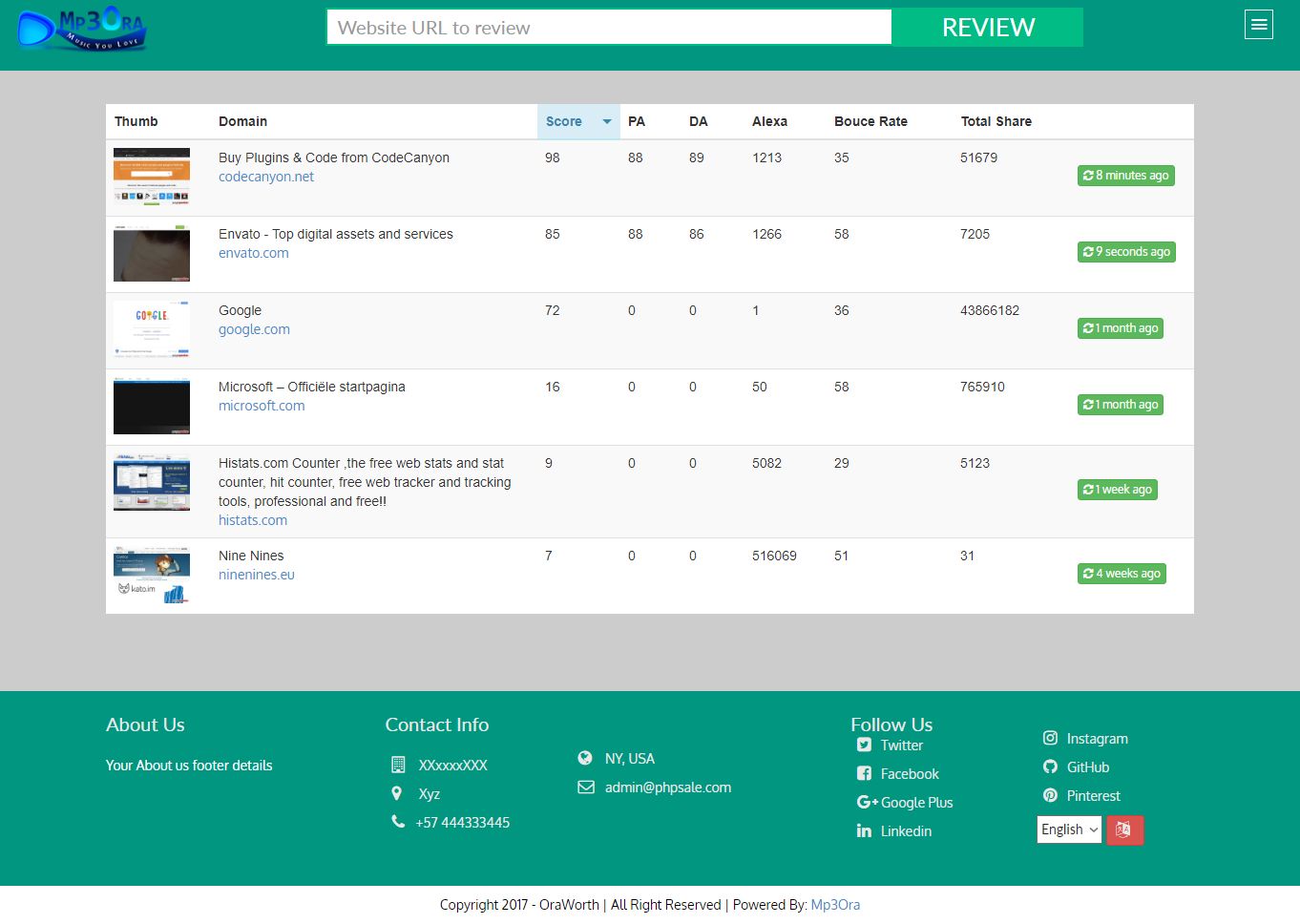The image size is (1300, 924).
Task: Open the hamburger menu icon
Action: click(x=1259, y=25)
